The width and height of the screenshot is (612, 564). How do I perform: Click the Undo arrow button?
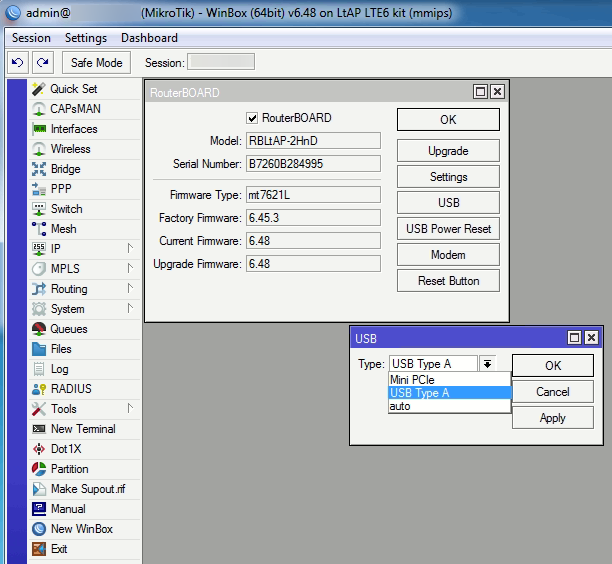point(18,62)
